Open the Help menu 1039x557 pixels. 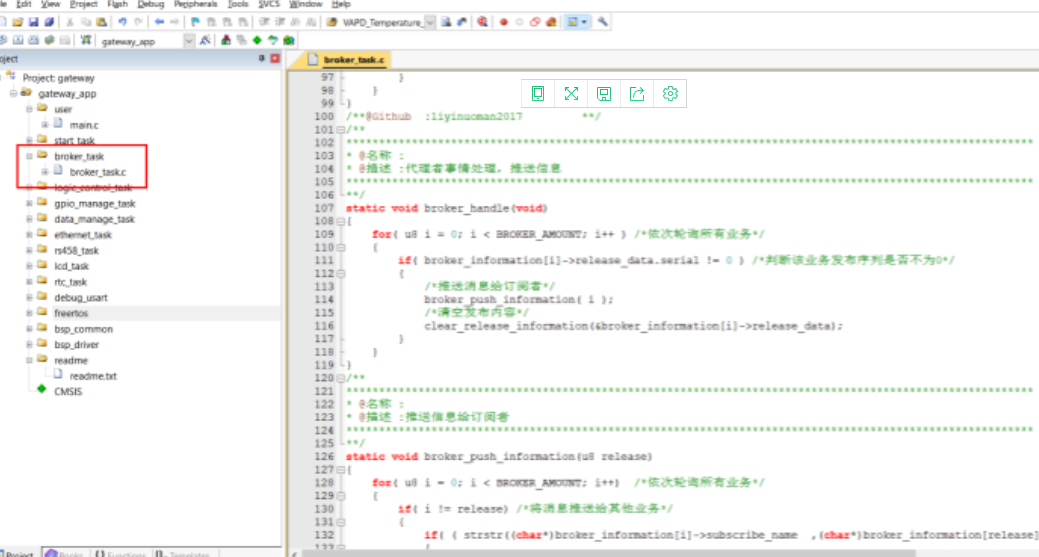pos(341,4)
